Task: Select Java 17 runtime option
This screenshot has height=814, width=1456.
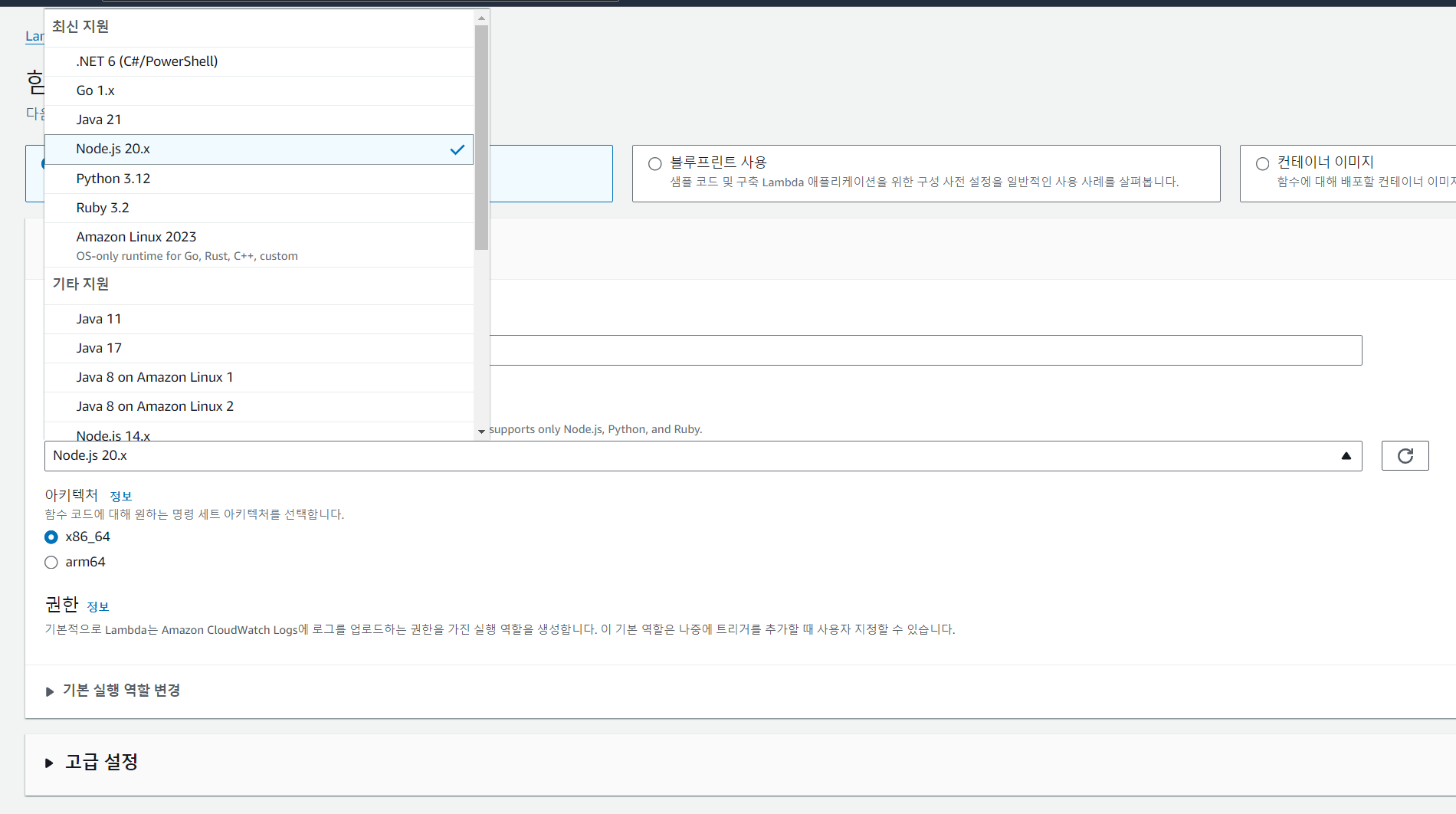Action: coord(259,348)
